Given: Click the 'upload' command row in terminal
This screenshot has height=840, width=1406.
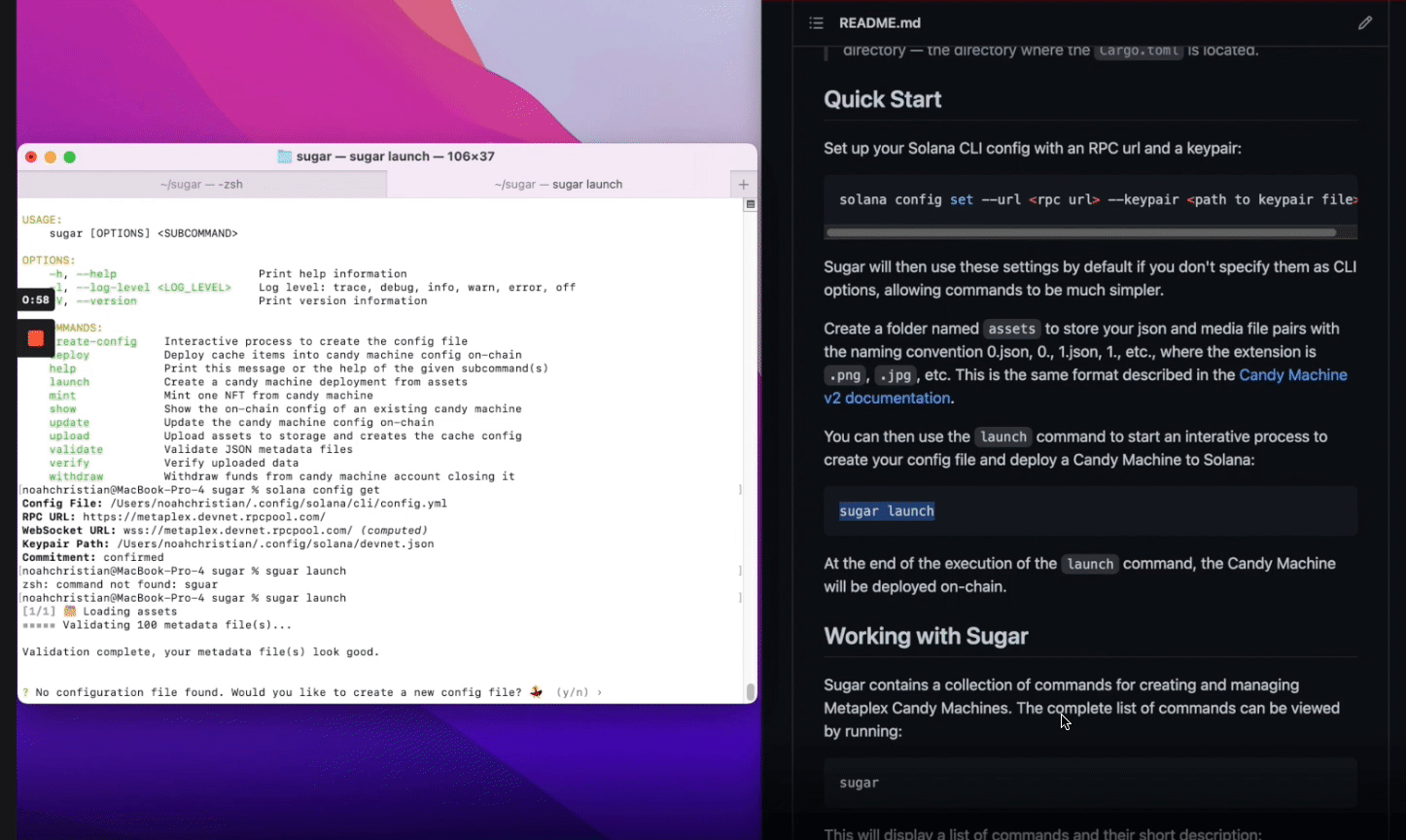Looking at the screenshot, I should tap(286, 436).
